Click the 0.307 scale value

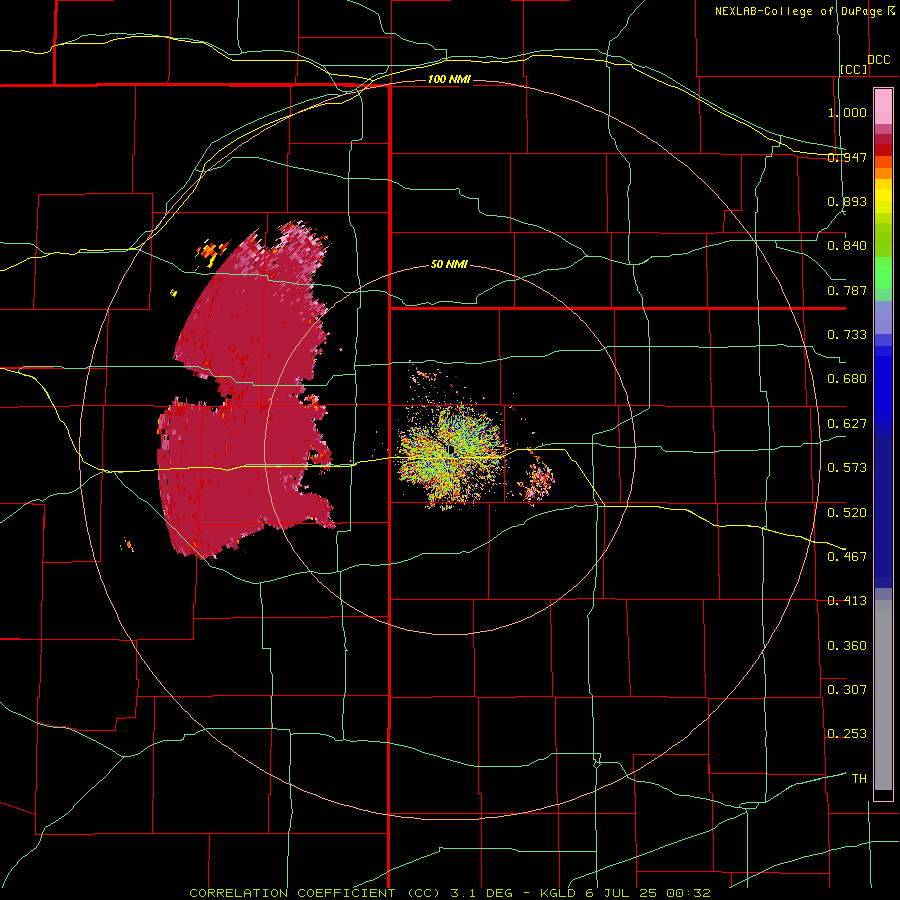[847, 690]
